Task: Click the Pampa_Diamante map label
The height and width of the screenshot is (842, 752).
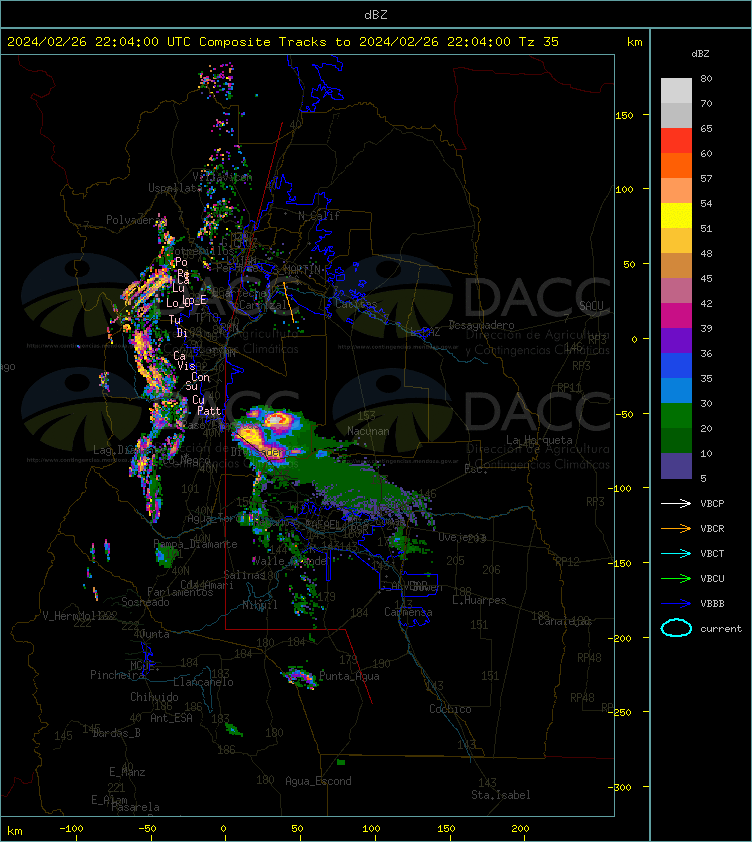Action: pos(196,544)
